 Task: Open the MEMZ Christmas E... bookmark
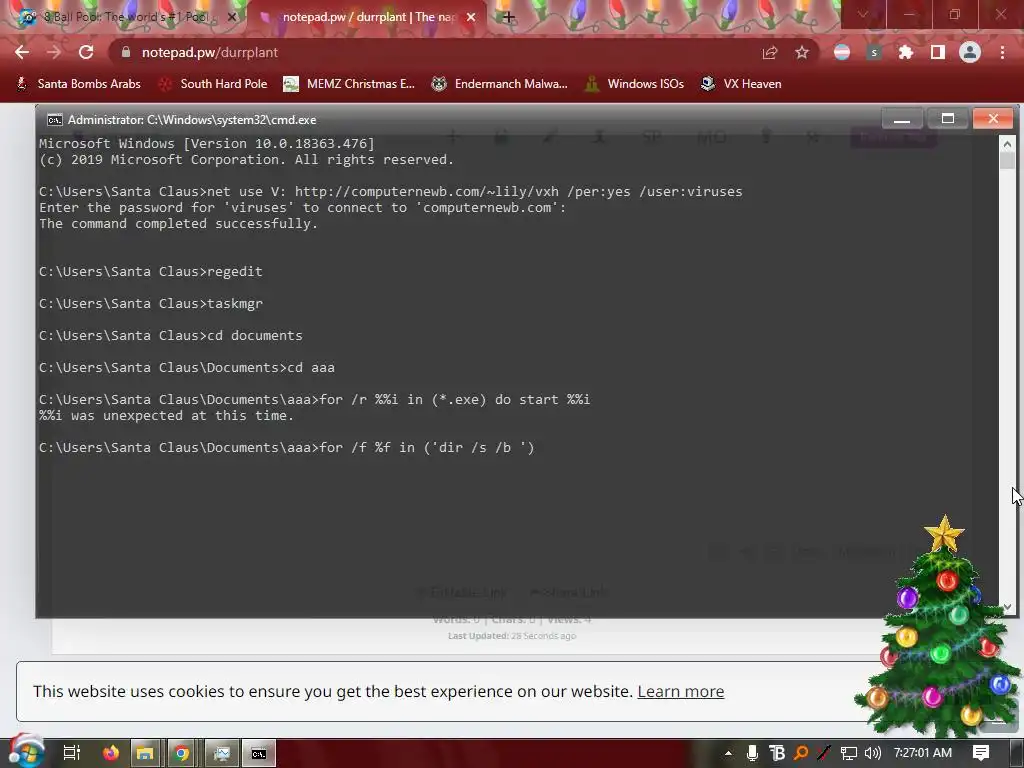point(349,84)
